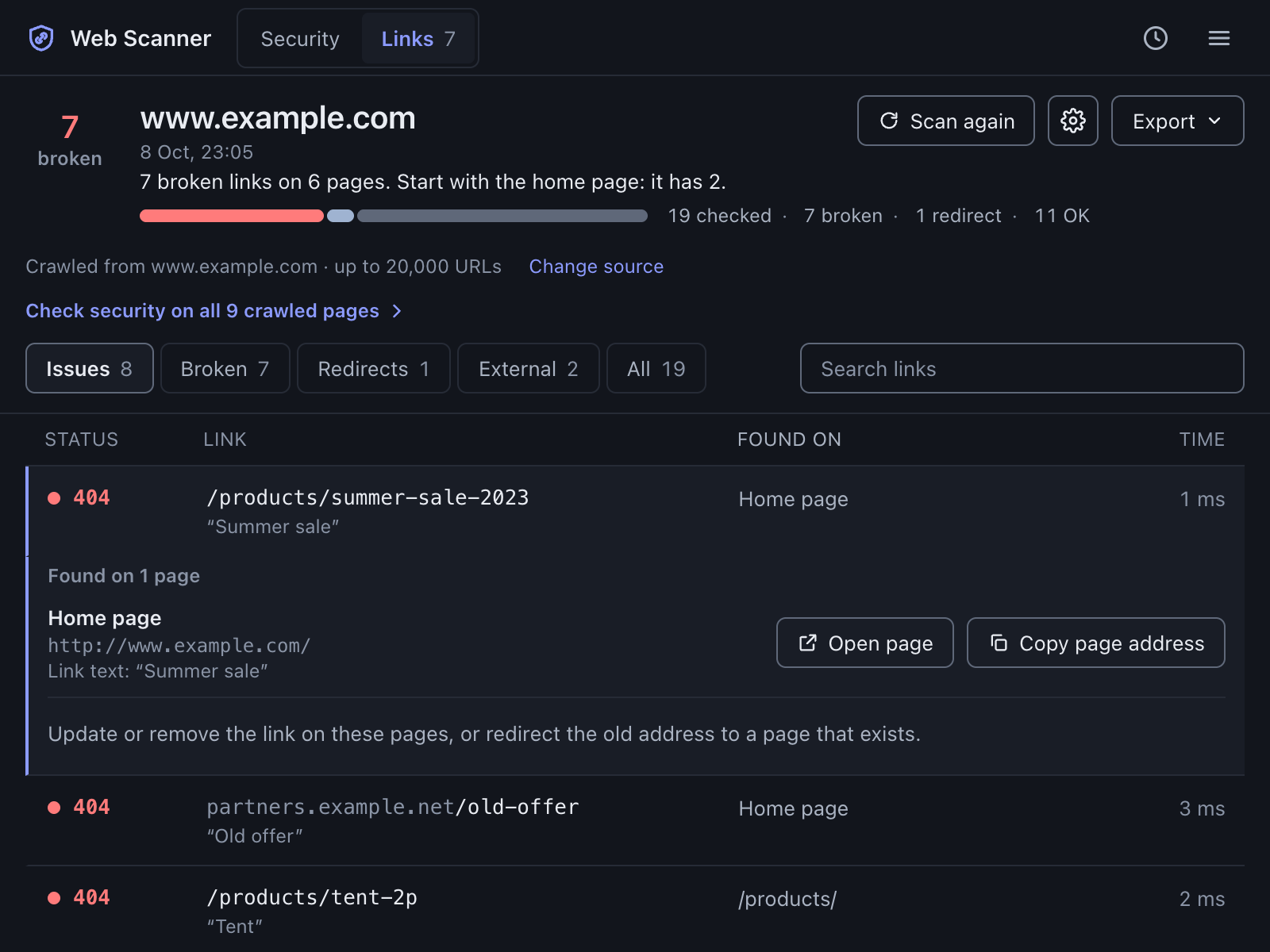Viewport: 1270px width, 952px height.
Task: Open the hamburger menu icon
Action: point(1219,38)
